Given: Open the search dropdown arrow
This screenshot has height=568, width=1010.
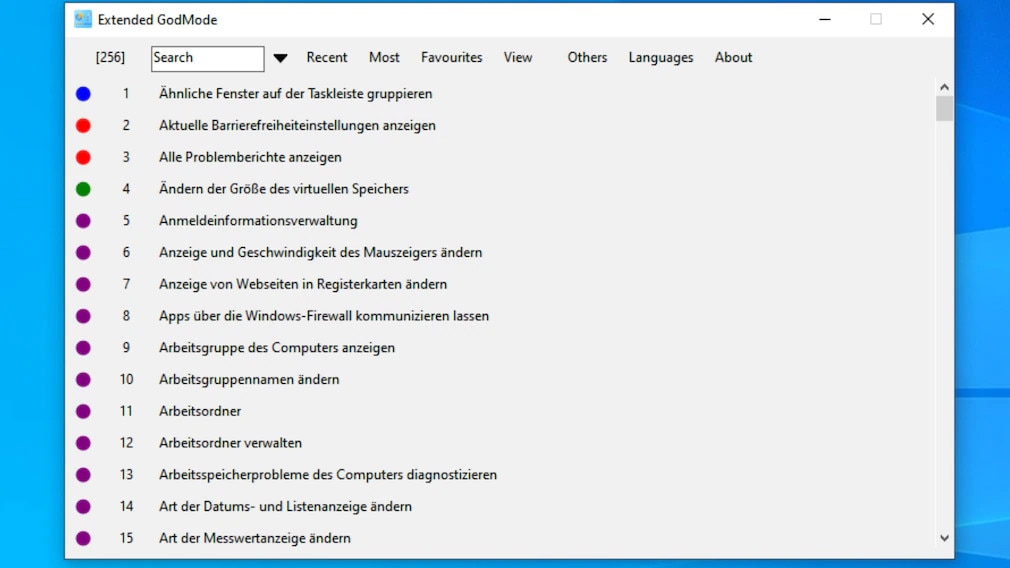Looking at the screenshot, I should [280, 58].
